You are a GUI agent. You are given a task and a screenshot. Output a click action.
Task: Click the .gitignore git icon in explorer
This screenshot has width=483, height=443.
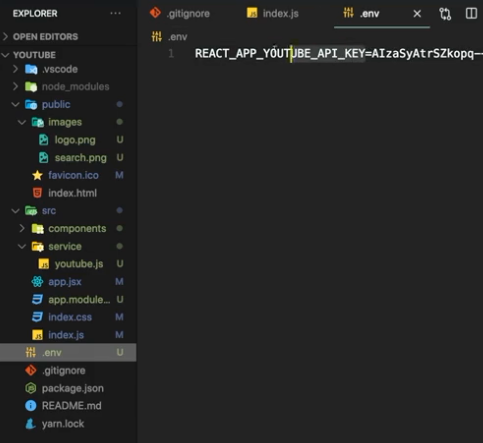point(31,370)
